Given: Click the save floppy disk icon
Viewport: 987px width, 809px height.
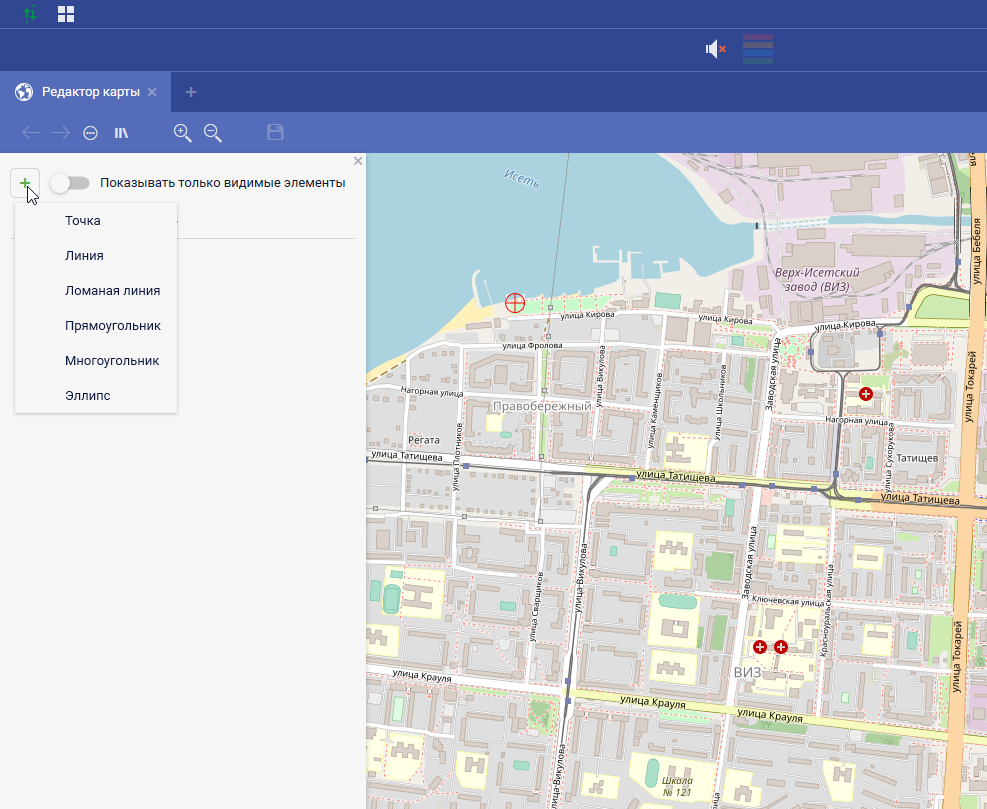Looking at the screenshot, I should tap(275, 132).
